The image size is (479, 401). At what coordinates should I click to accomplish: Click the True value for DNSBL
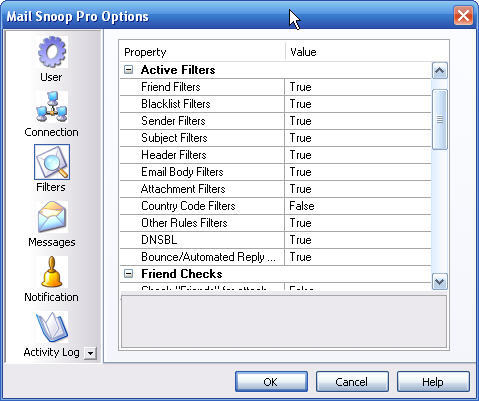(x=300, y=240)
